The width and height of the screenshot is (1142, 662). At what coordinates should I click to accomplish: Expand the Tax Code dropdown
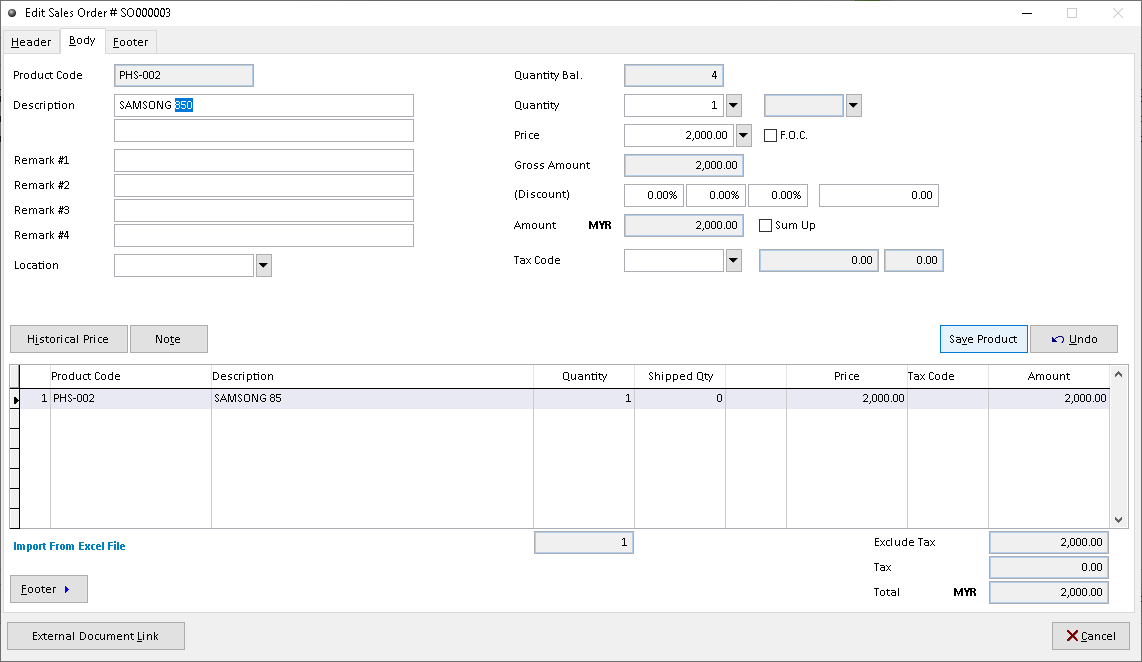click(x=733, y=260)
